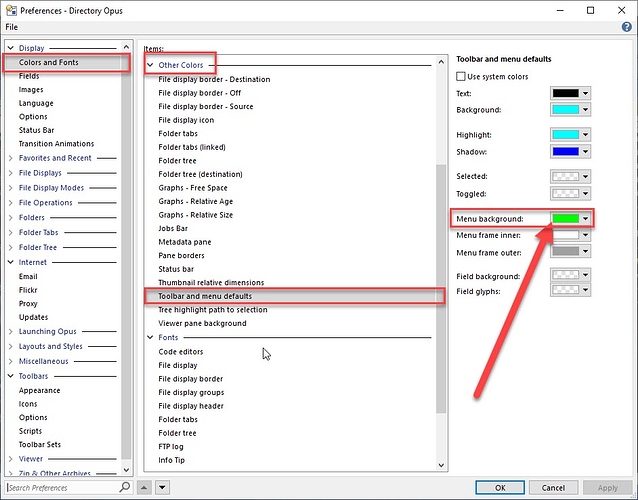638x500 pixels.
Task: Expand File Displays category
Action: click(11, 173)
